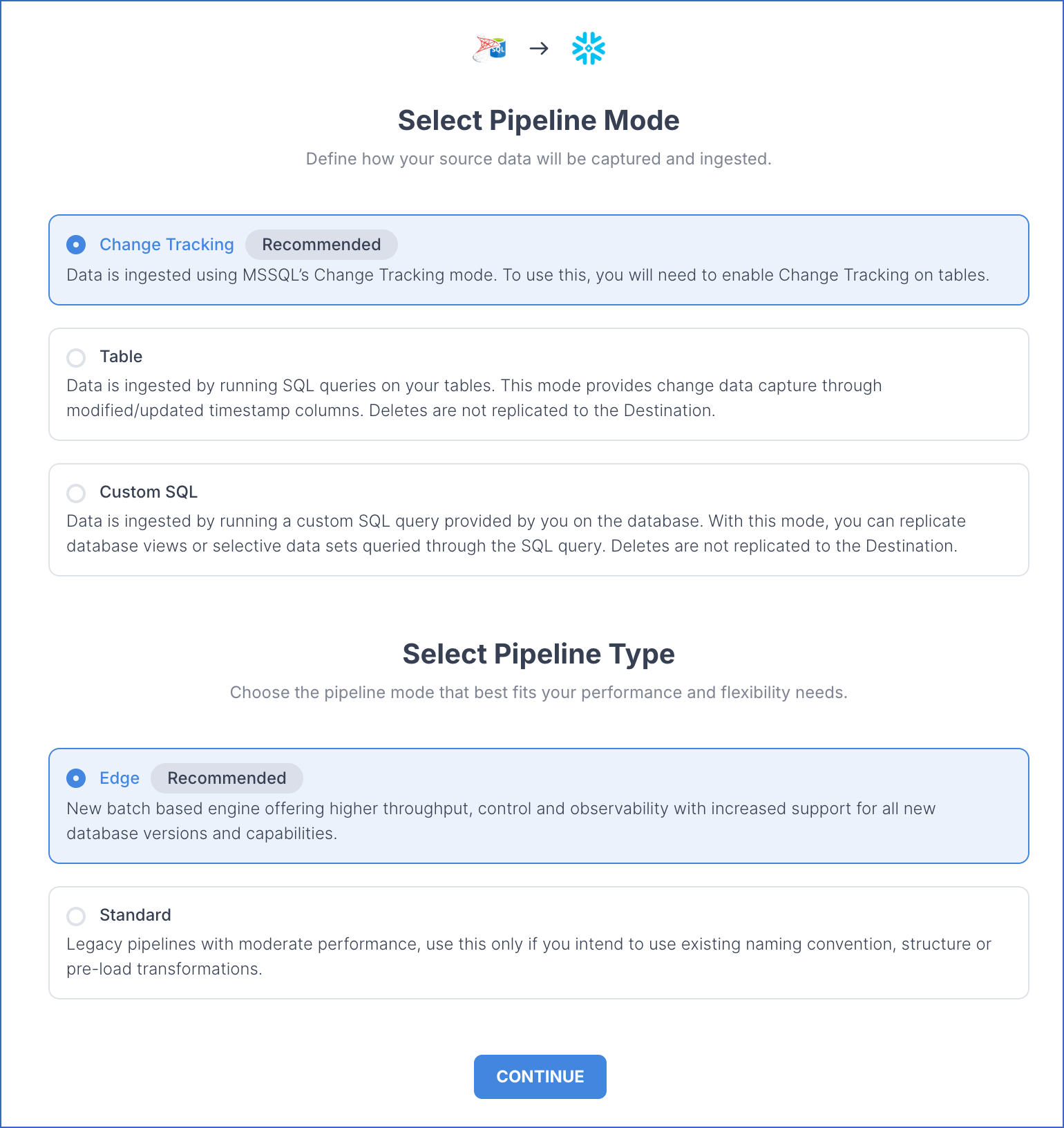
Task: Click the Select Pipeline Type heading
Action: pyautogui.click(x=539, y=654)
